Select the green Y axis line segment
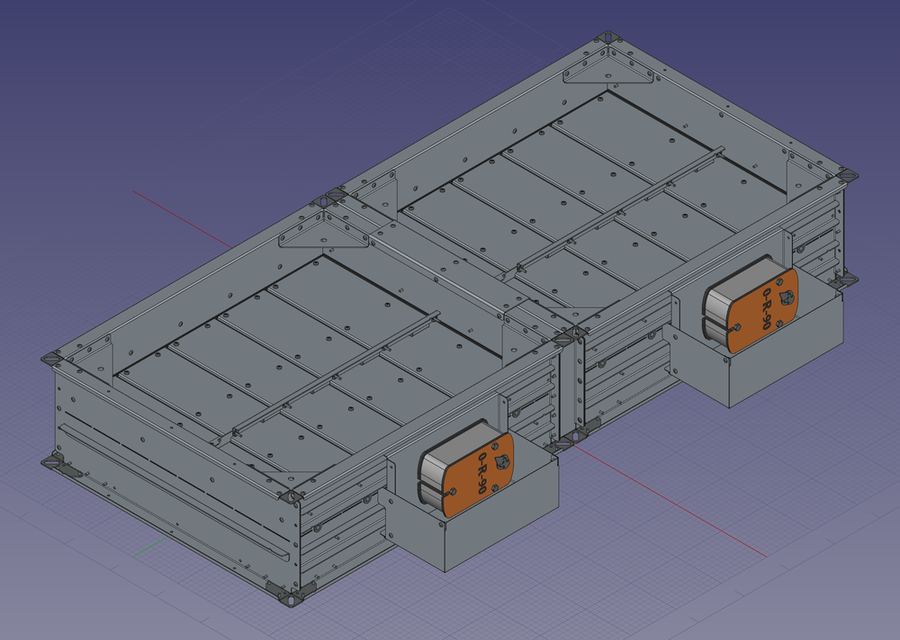The width and height of the screenshot is (900, 640). (148, 547)
